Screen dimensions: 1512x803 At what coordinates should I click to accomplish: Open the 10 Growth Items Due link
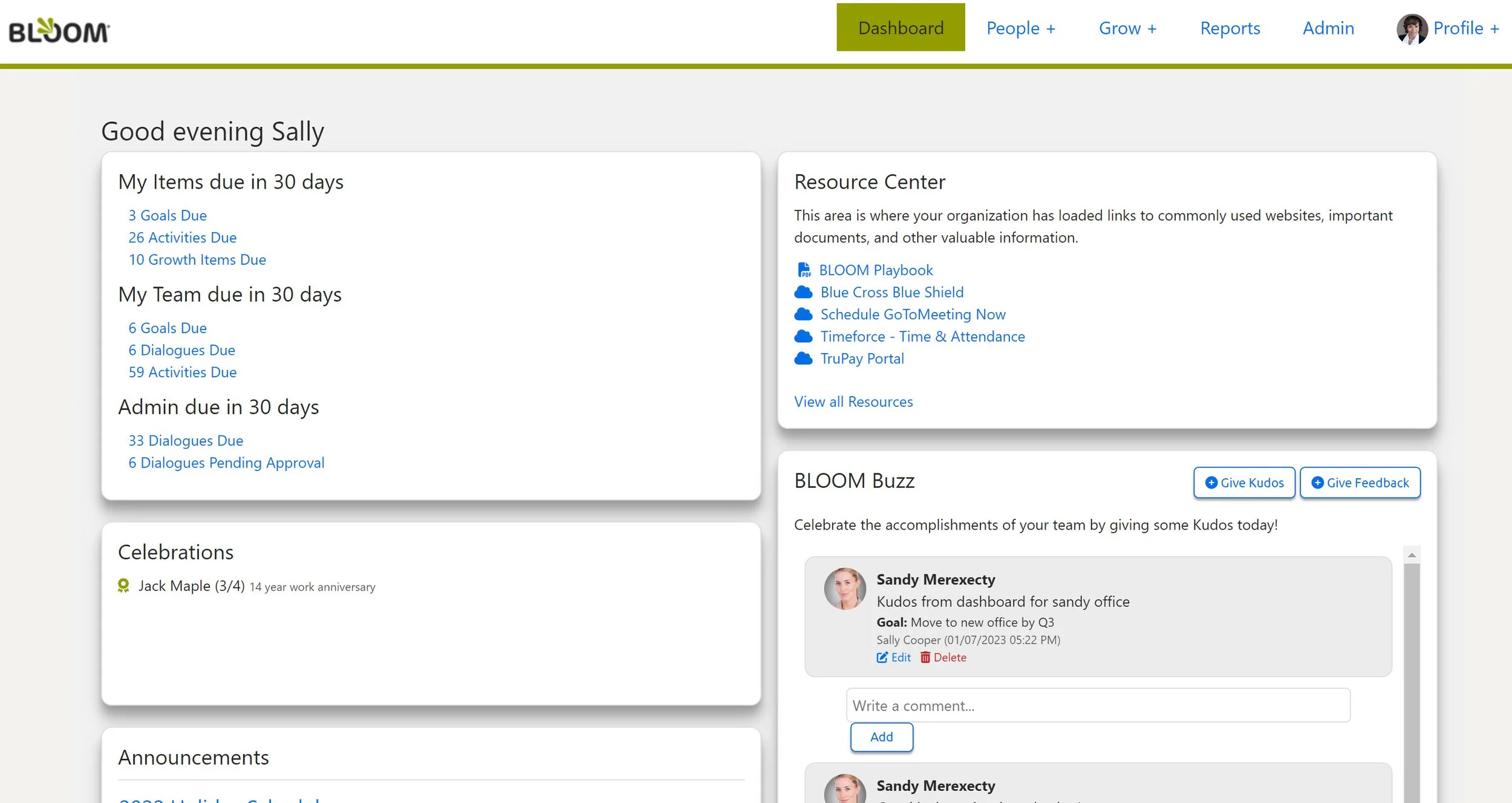coord(197,259)
